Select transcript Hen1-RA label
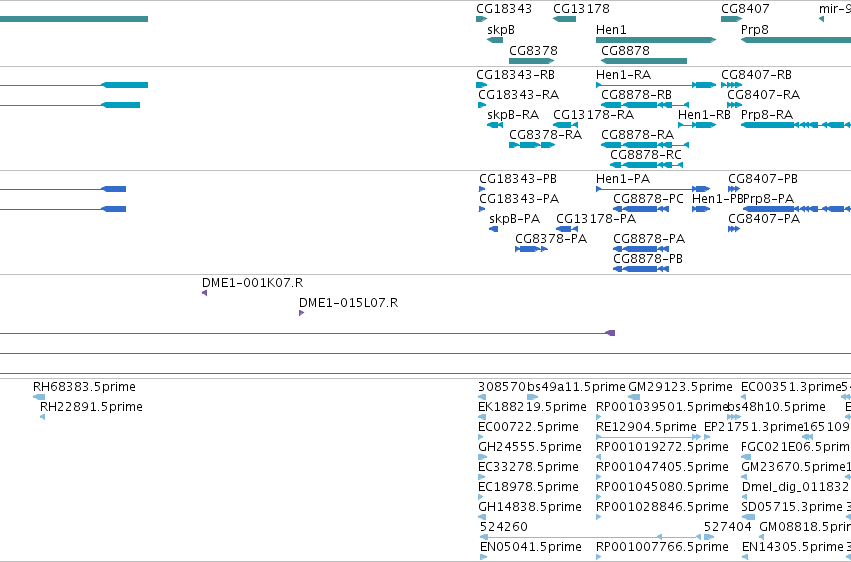Image resolution: width=851 pixels, height=562 pixels. 623,74
